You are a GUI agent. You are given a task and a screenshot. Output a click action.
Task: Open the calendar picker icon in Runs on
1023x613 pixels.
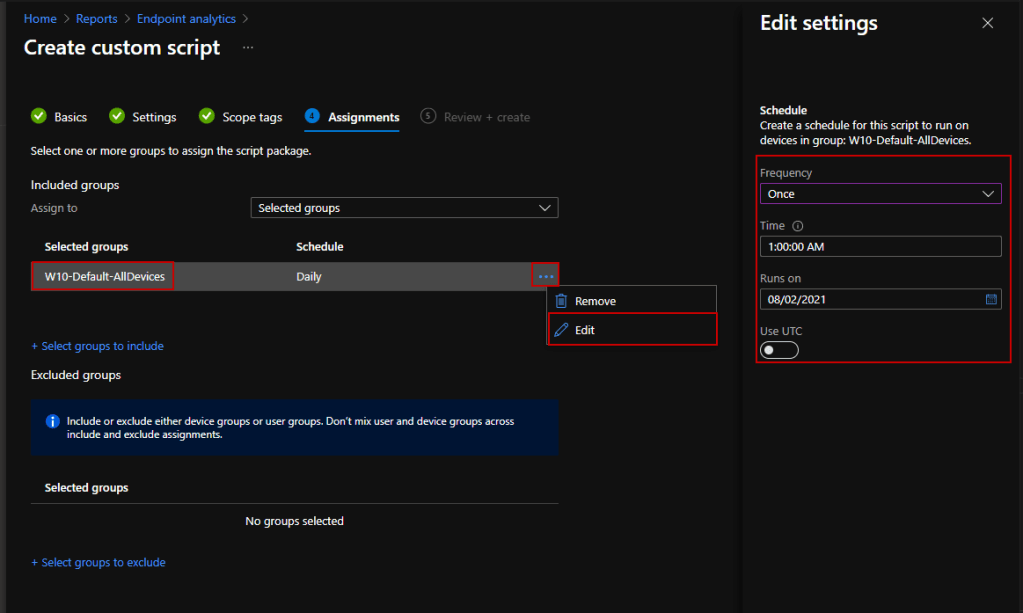point(991,299)
